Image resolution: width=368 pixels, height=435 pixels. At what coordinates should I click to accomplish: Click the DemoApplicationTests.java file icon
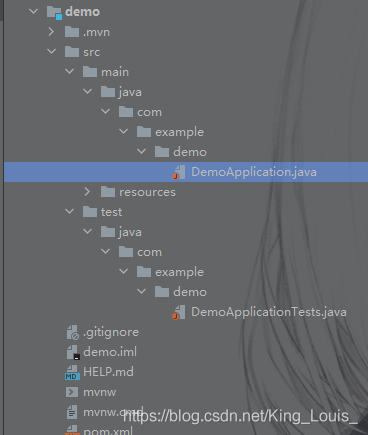pyautogui.click(x=179, y=312)
